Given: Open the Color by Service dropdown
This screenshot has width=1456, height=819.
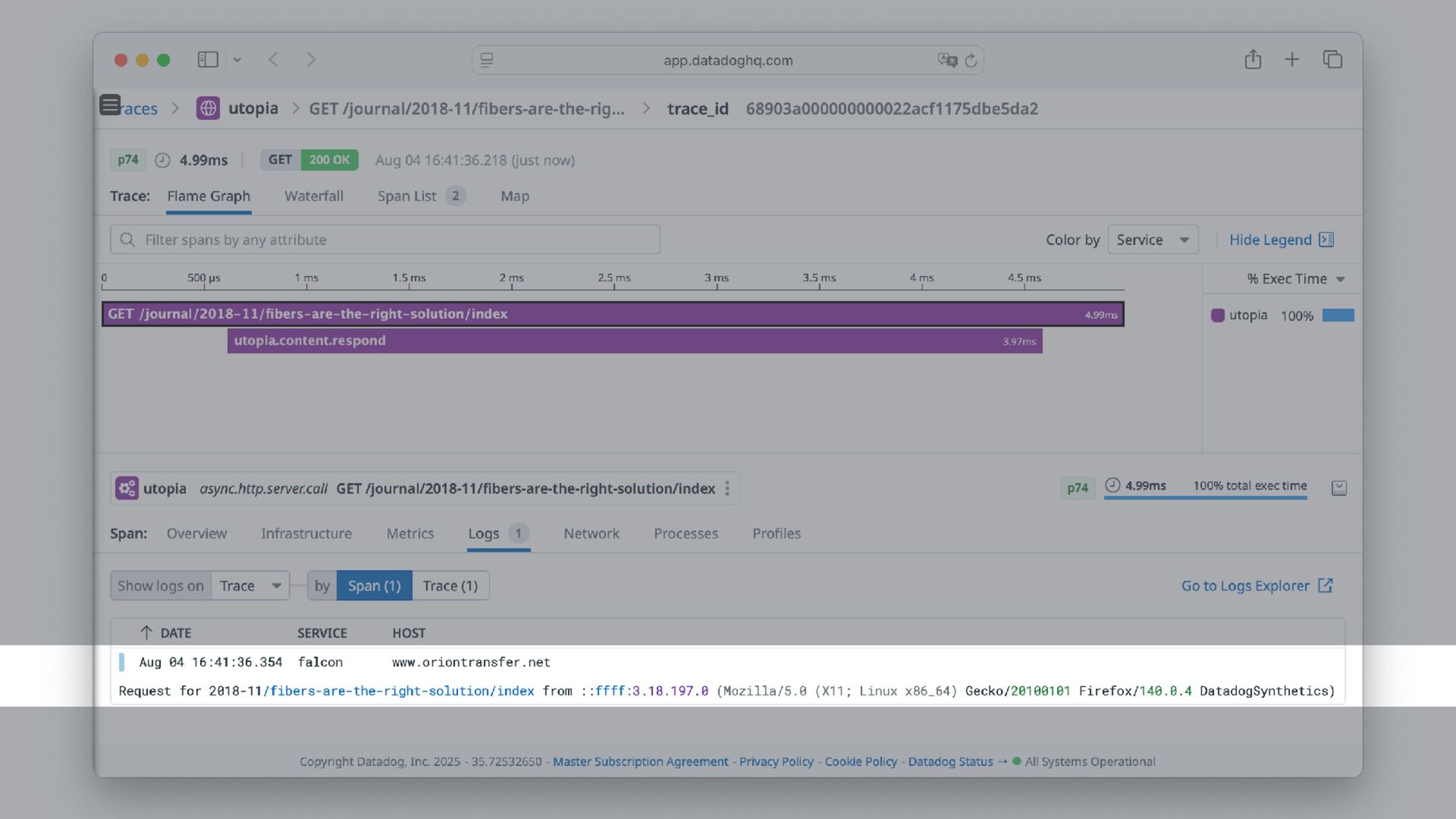Looking at the screenshot, I should 1152,240.
